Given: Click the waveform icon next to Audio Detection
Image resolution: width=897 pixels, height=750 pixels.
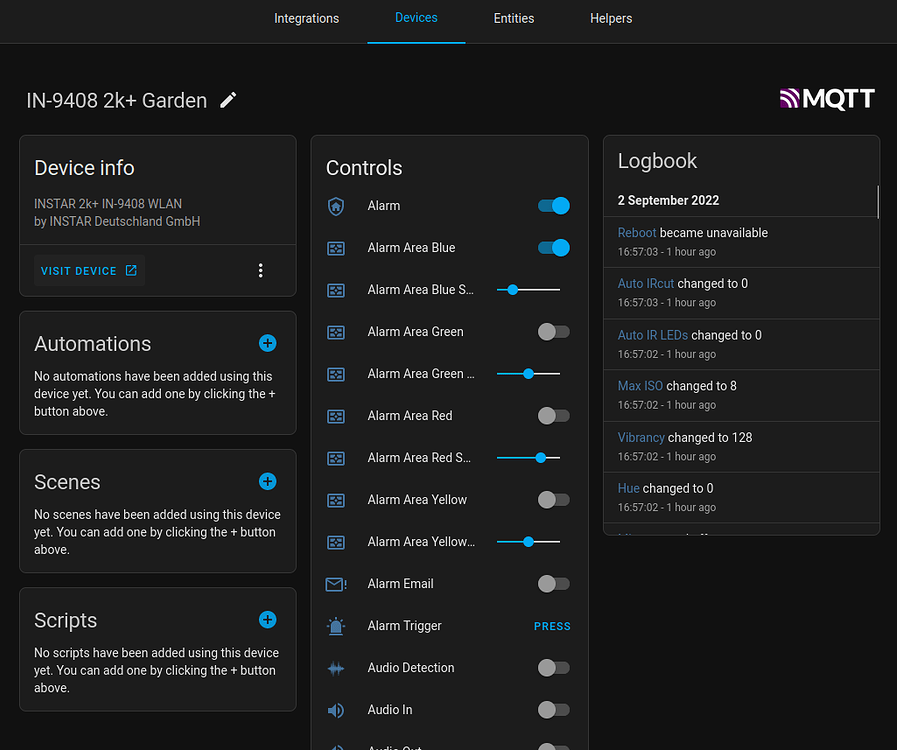Looking at the screenshot, I should [336, 667].
